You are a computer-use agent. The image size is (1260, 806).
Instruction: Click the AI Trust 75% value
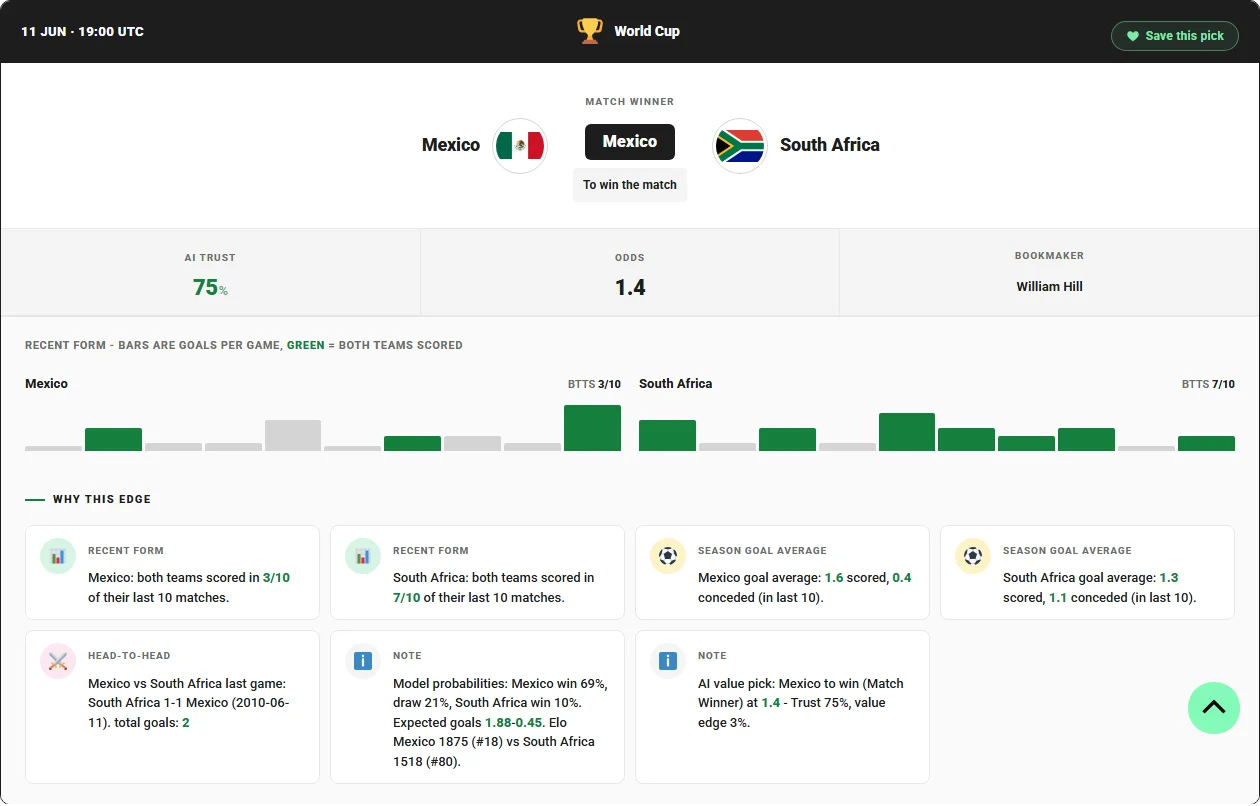click(x=210, y=288)
